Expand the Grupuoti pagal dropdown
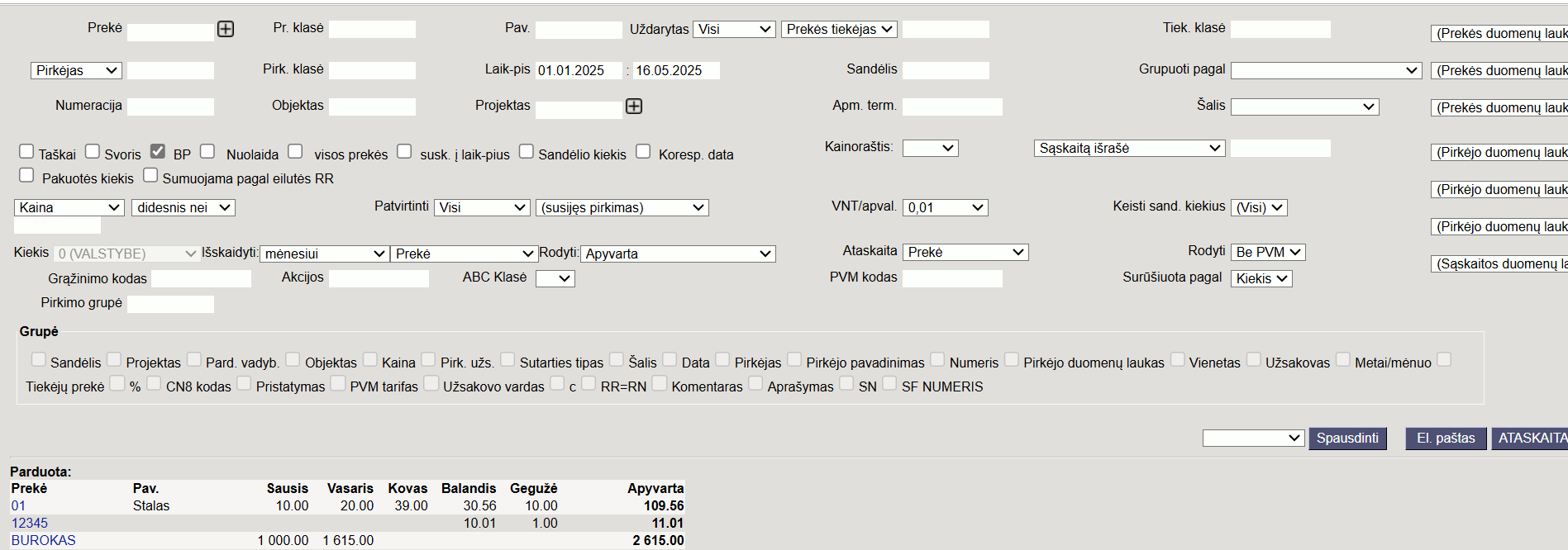Image resolution: width=1568 pixels, height=550 pixels. point(1325,71)
